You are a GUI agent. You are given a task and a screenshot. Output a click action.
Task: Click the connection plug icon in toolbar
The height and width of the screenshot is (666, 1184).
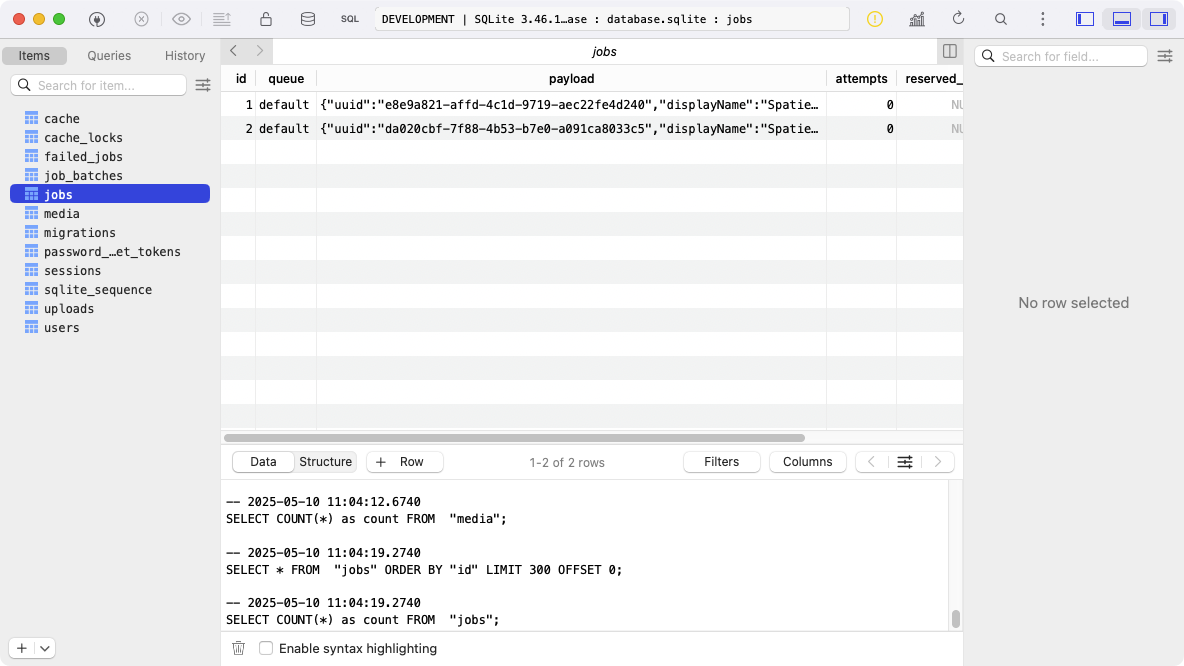coord(97,19)
